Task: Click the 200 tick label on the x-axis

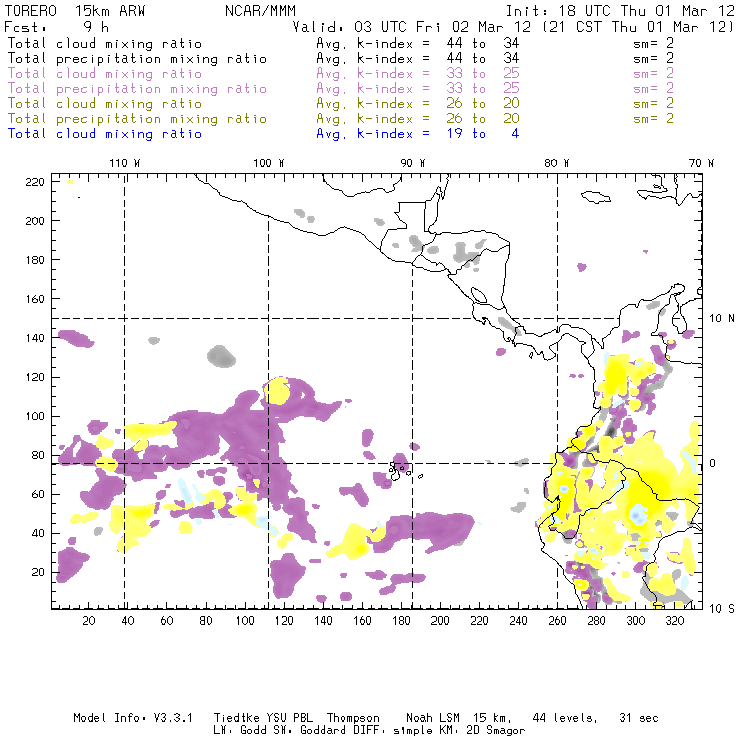Action: click(440, 621)
